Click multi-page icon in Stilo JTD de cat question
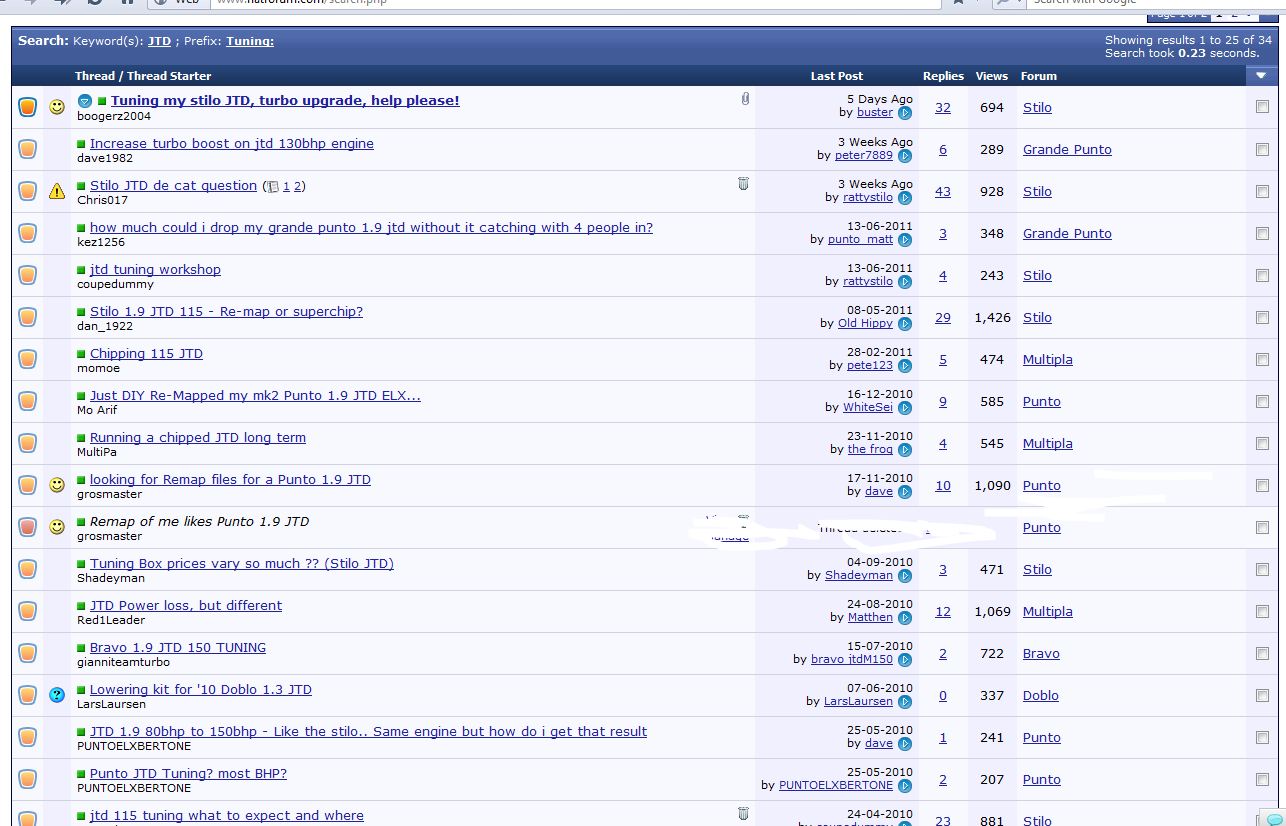This screenshot has width=1286, height=826. (x=272, y=186)
